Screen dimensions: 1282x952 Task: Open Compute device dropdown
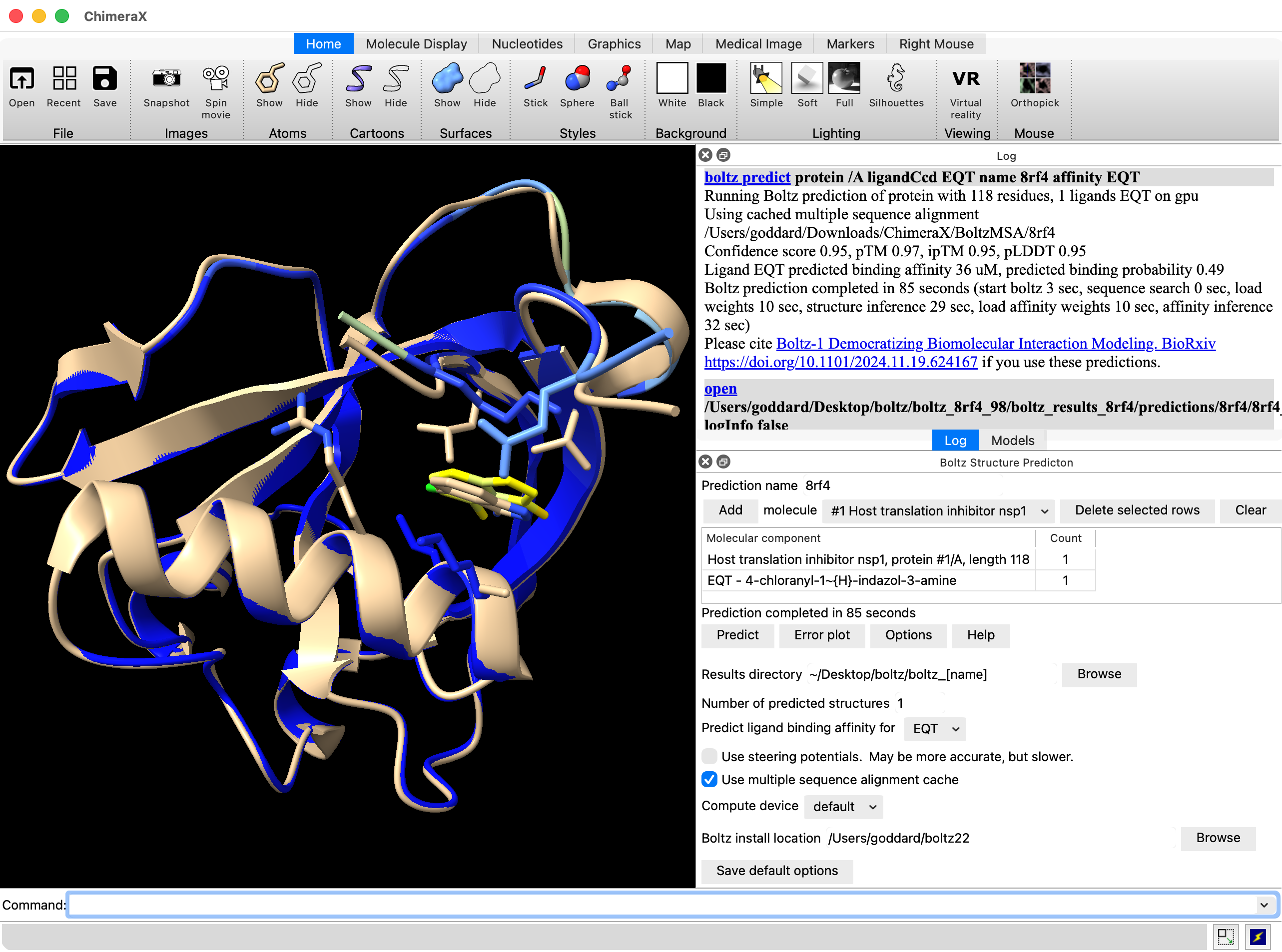(843, 806)
